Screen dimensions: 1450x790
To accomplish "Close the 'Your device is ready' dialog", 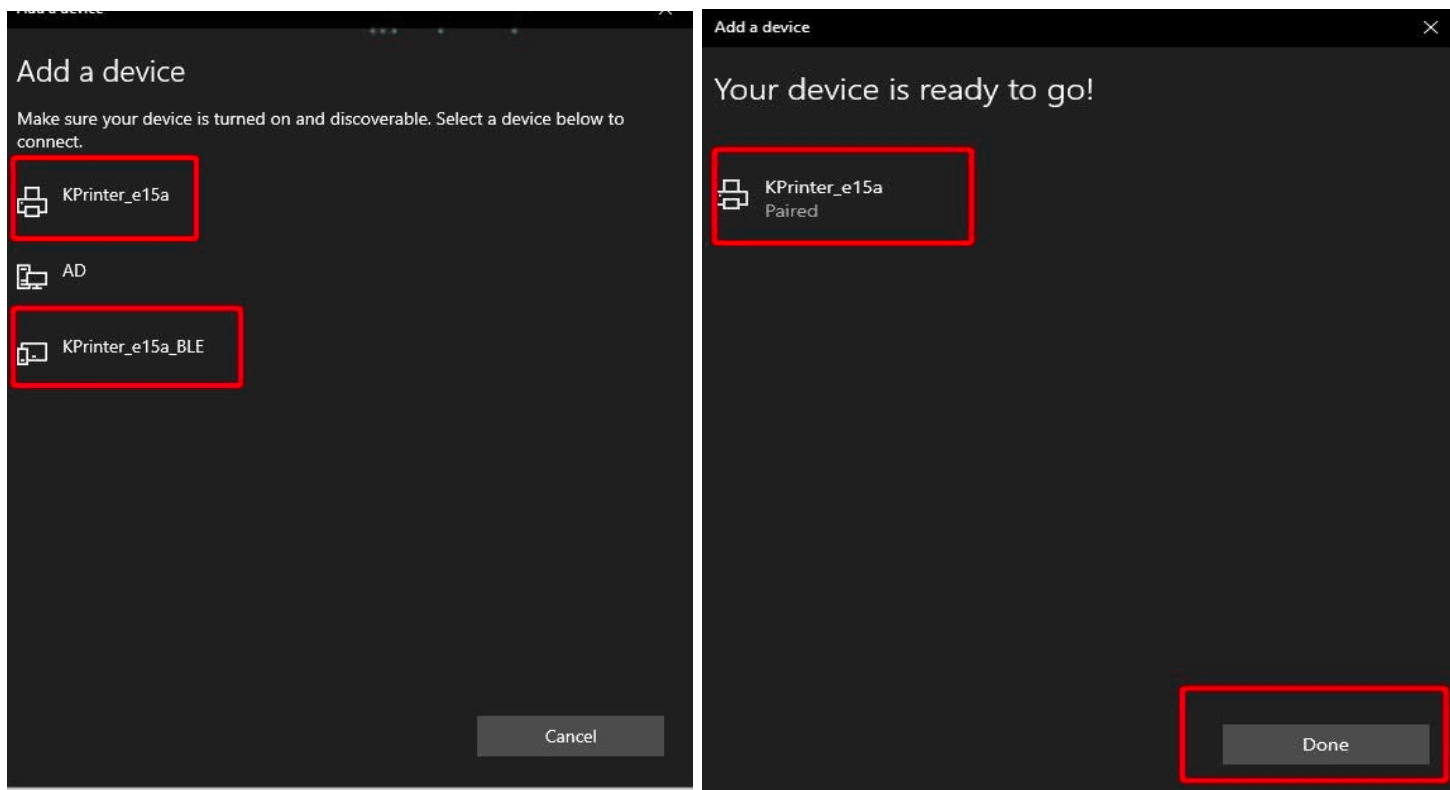I will (1430, 28).
